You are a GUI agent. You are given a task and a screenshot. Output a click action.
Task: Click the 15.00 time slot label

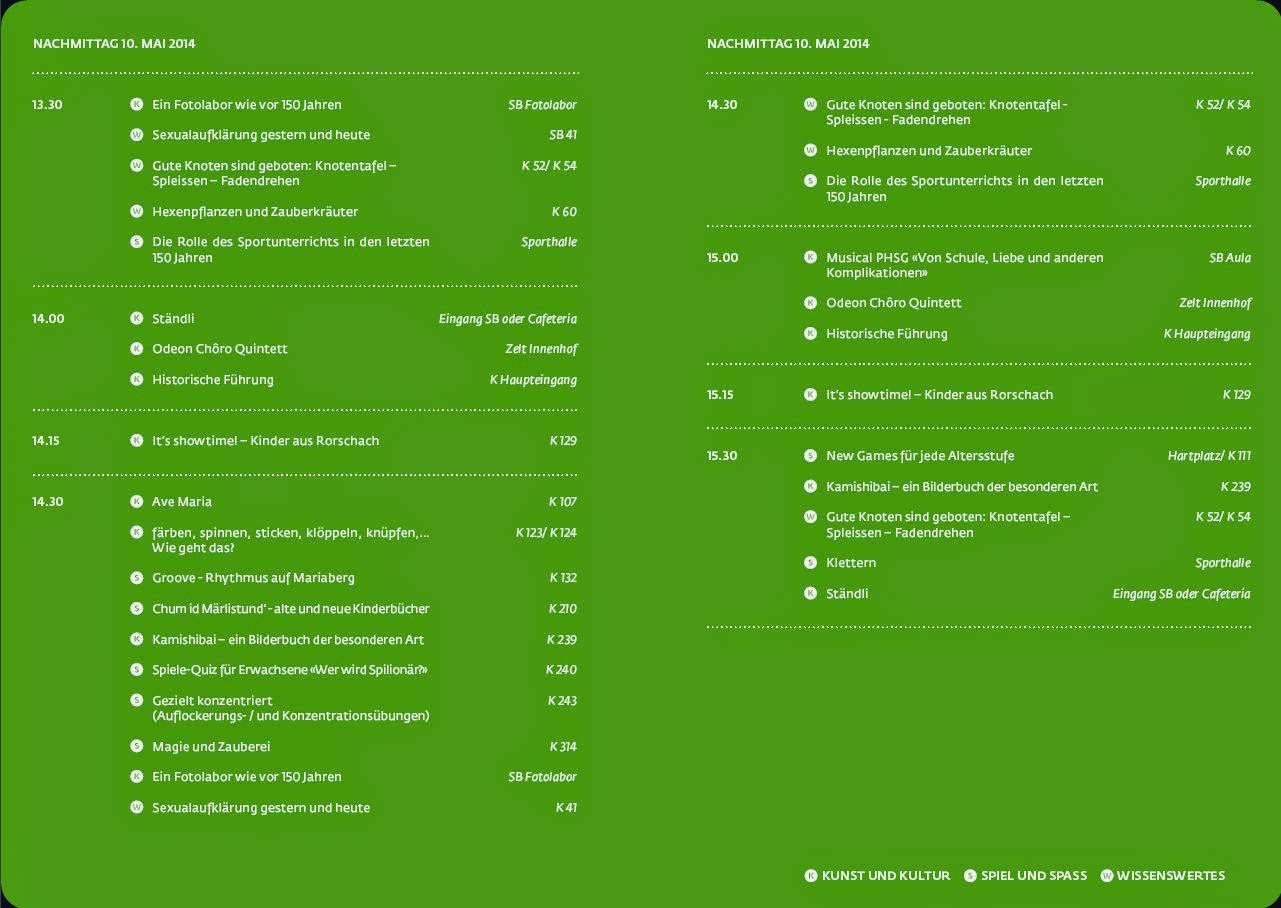pyautogui.click(x=722, y=258)
